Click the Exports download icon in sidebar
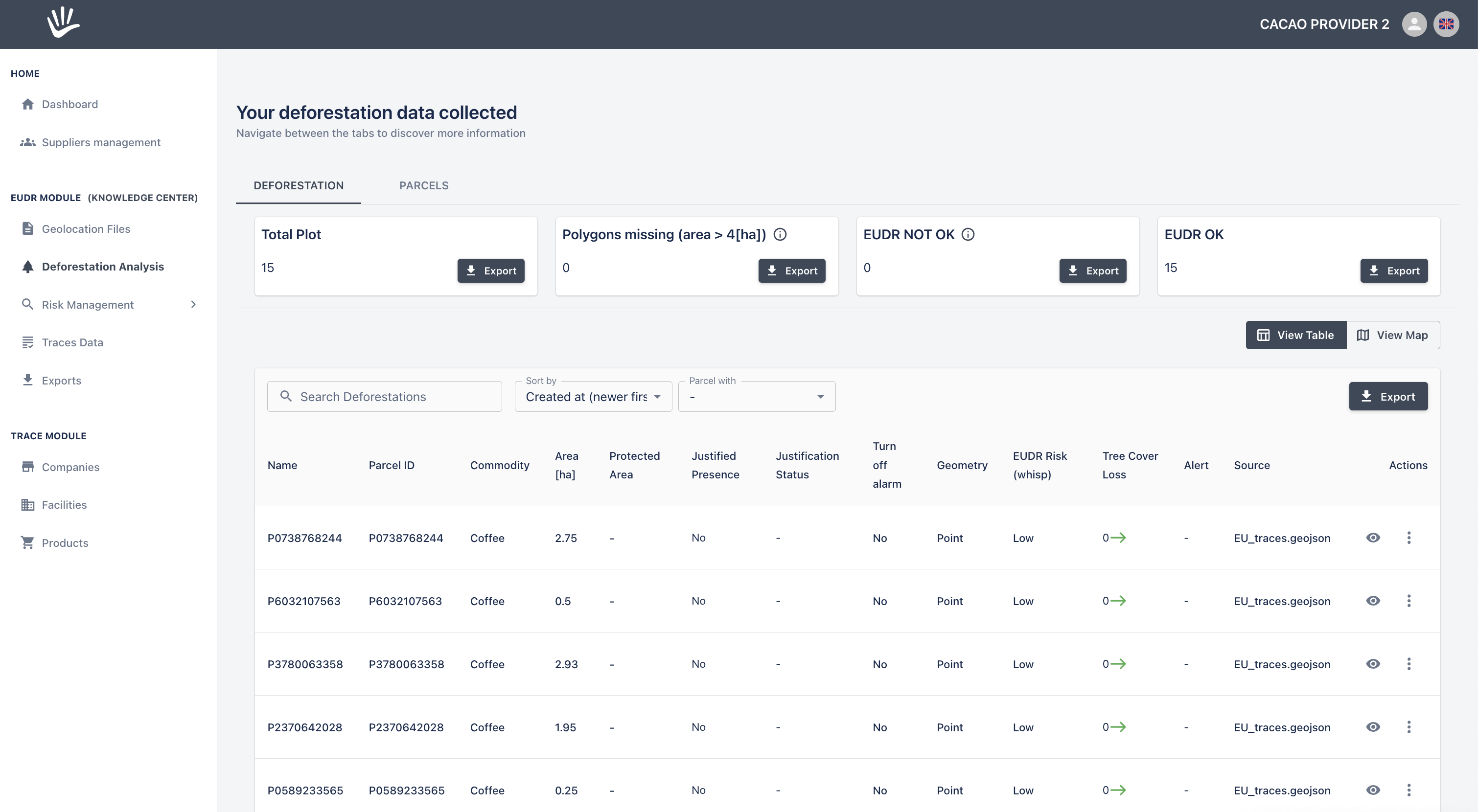The image size is (1478, 812). pyautogui.click(x=27, y=380)
